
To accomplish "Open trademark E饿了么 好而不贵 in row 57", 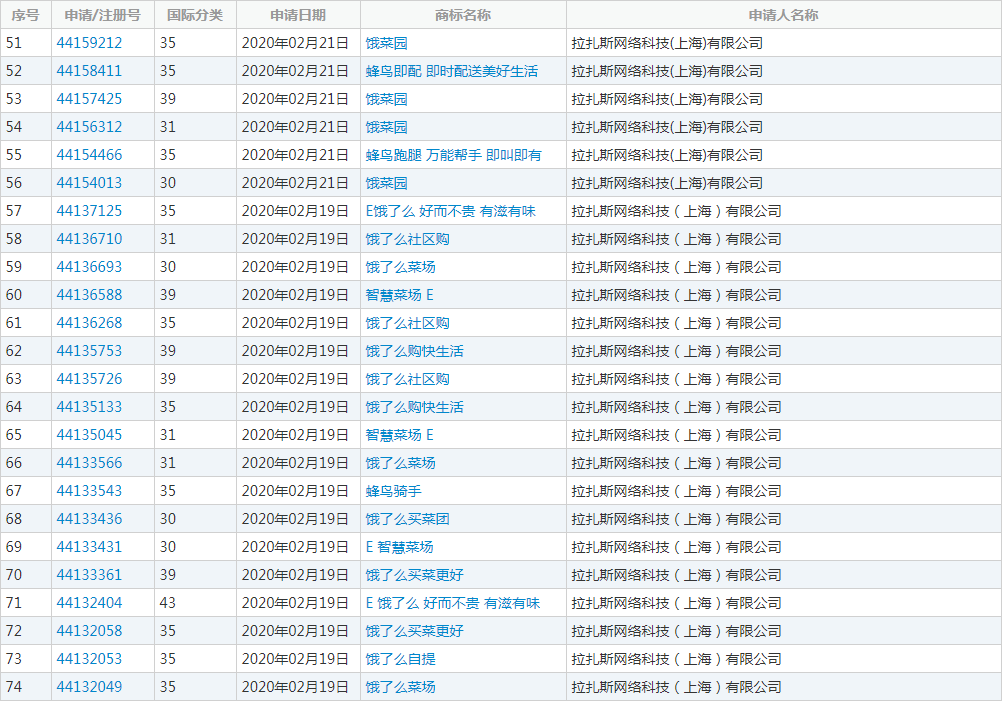I will tap(451, 211).
